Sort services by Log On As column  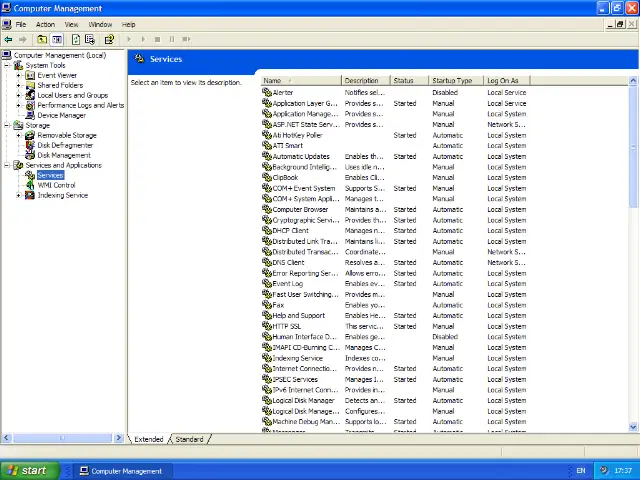click(x=507, y=80)
